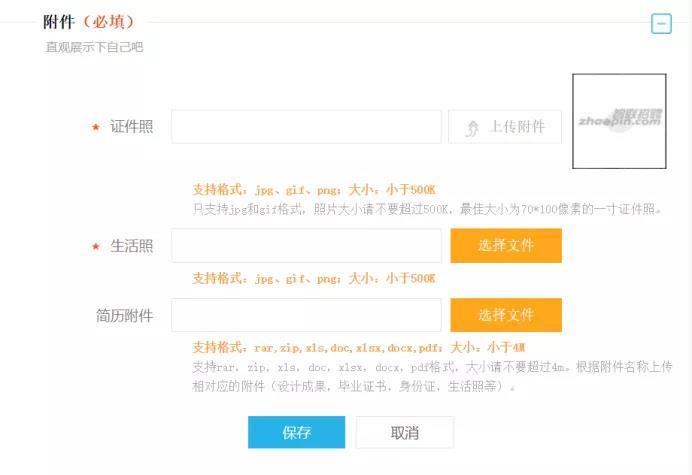Screen dimensions: 692x475
Task: Click the red asterisk beside 生活照
Action: [x=96, y=247]
